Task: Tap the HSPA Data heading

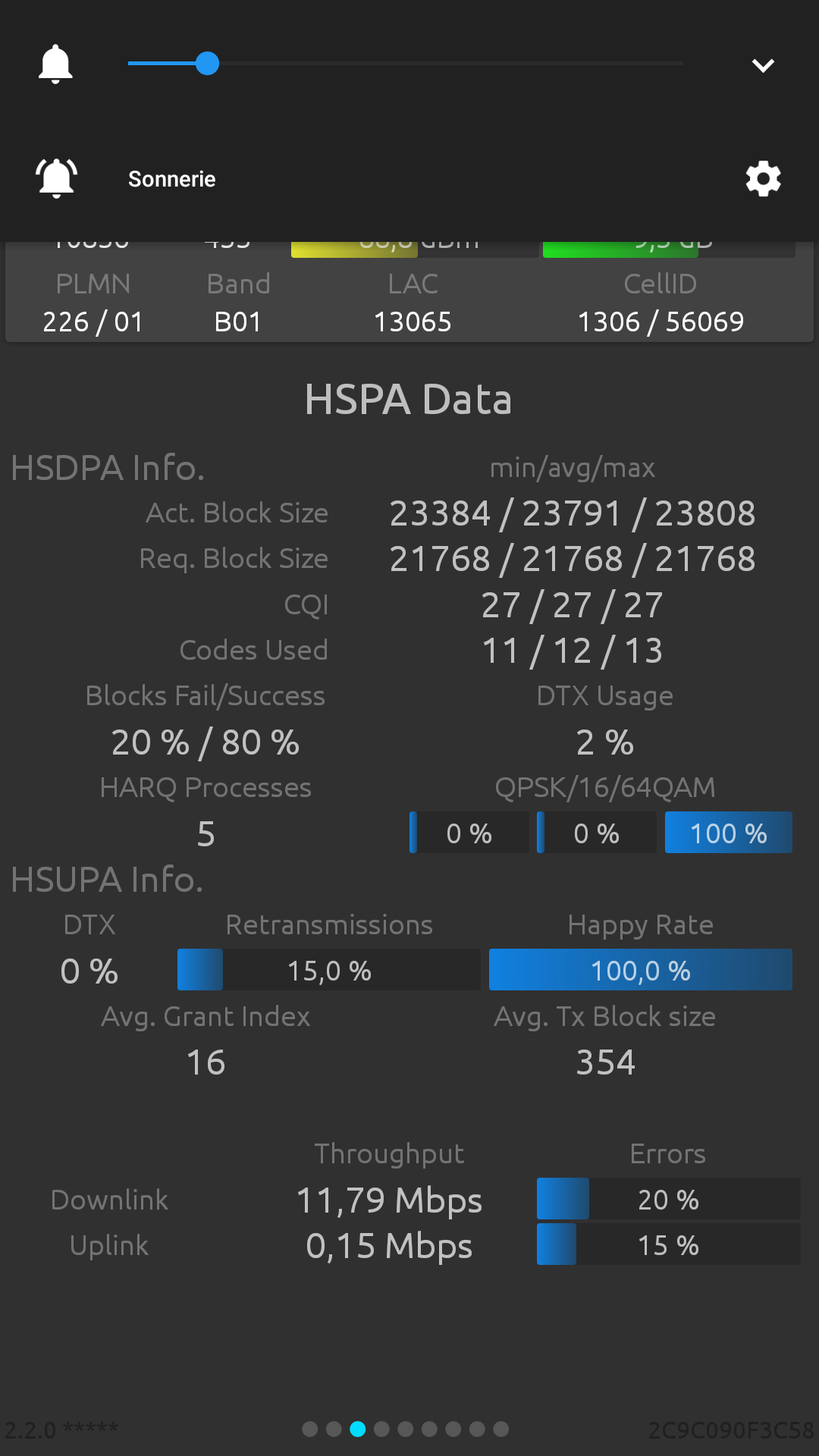Action: [409, 400]
